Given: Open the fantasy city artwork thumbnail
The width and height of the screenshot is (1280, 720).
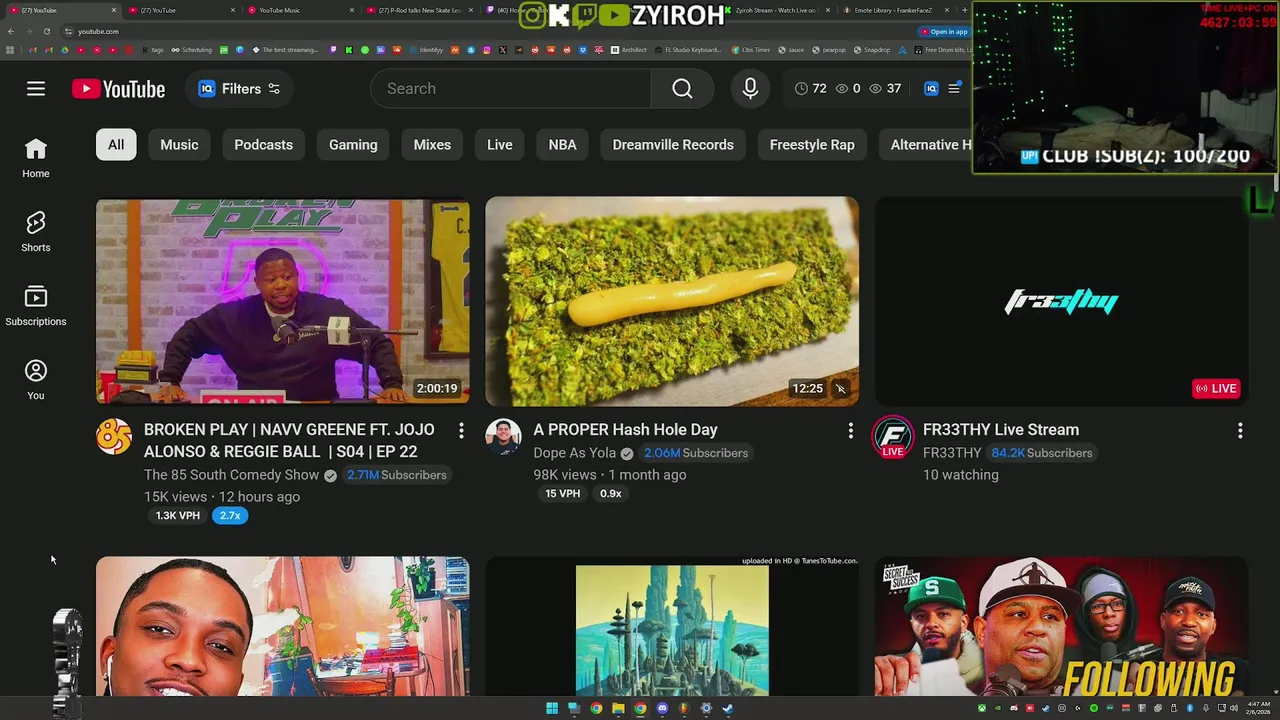Looking at the screenshot, I should click(x=672, y=626).
